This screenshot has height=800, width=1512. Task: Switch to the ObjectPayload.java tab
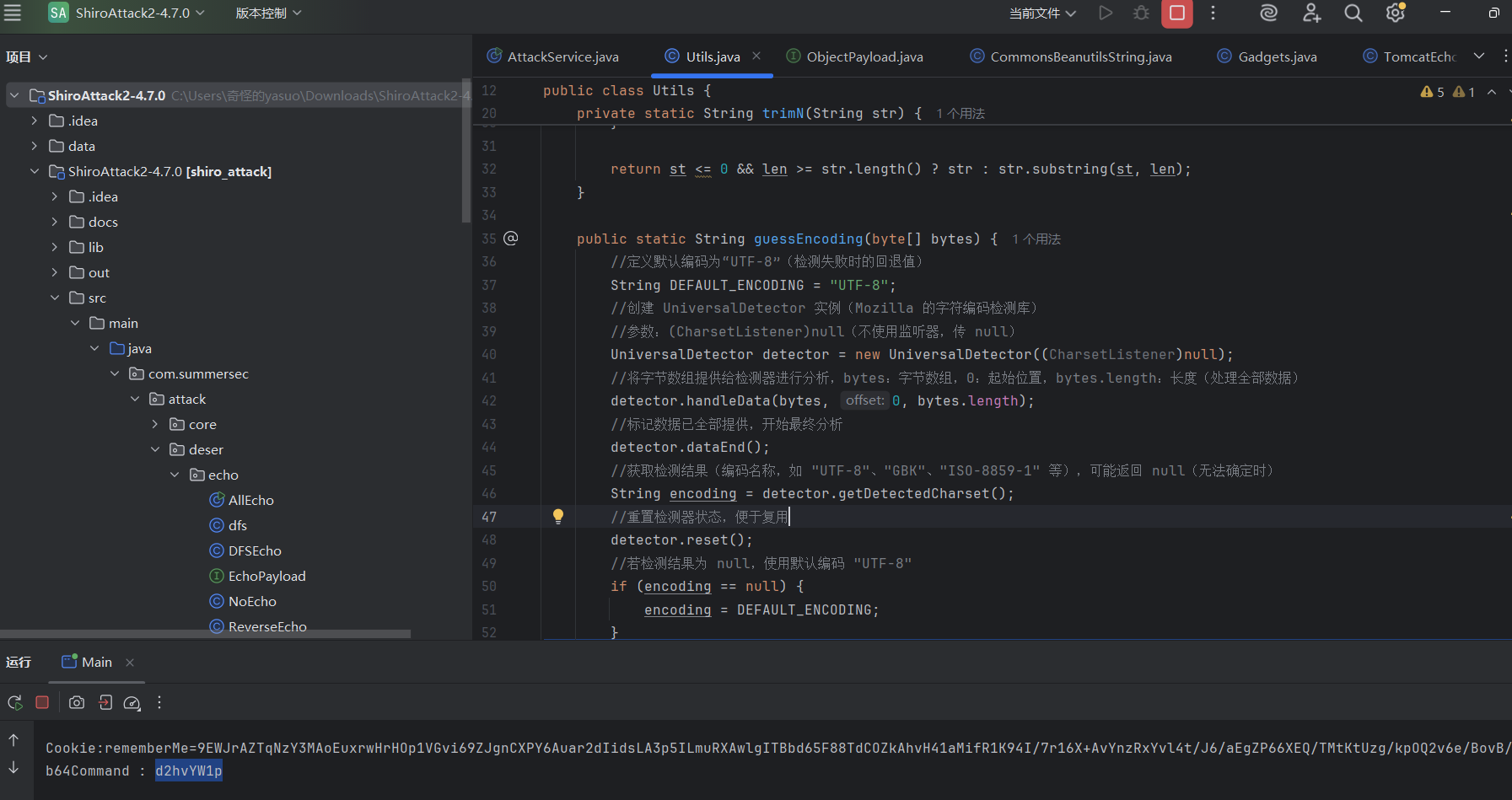point(864,56)
